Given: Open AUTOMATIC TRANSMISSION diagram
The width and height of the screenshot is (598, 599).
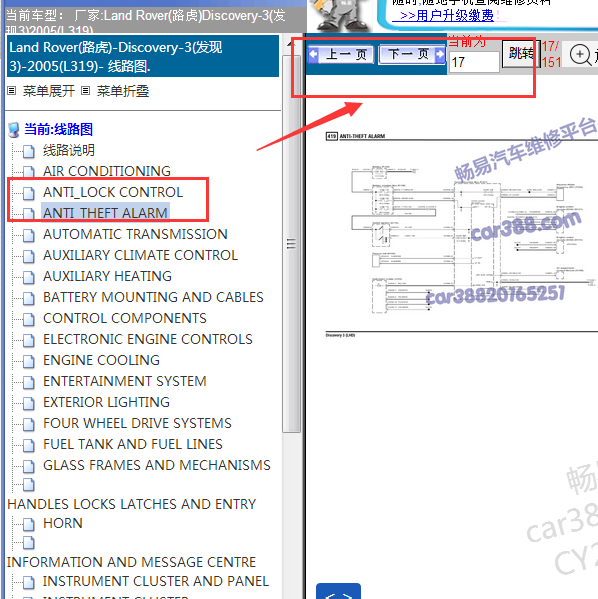Looking at the screenshot, I should (x=135, y=234).
